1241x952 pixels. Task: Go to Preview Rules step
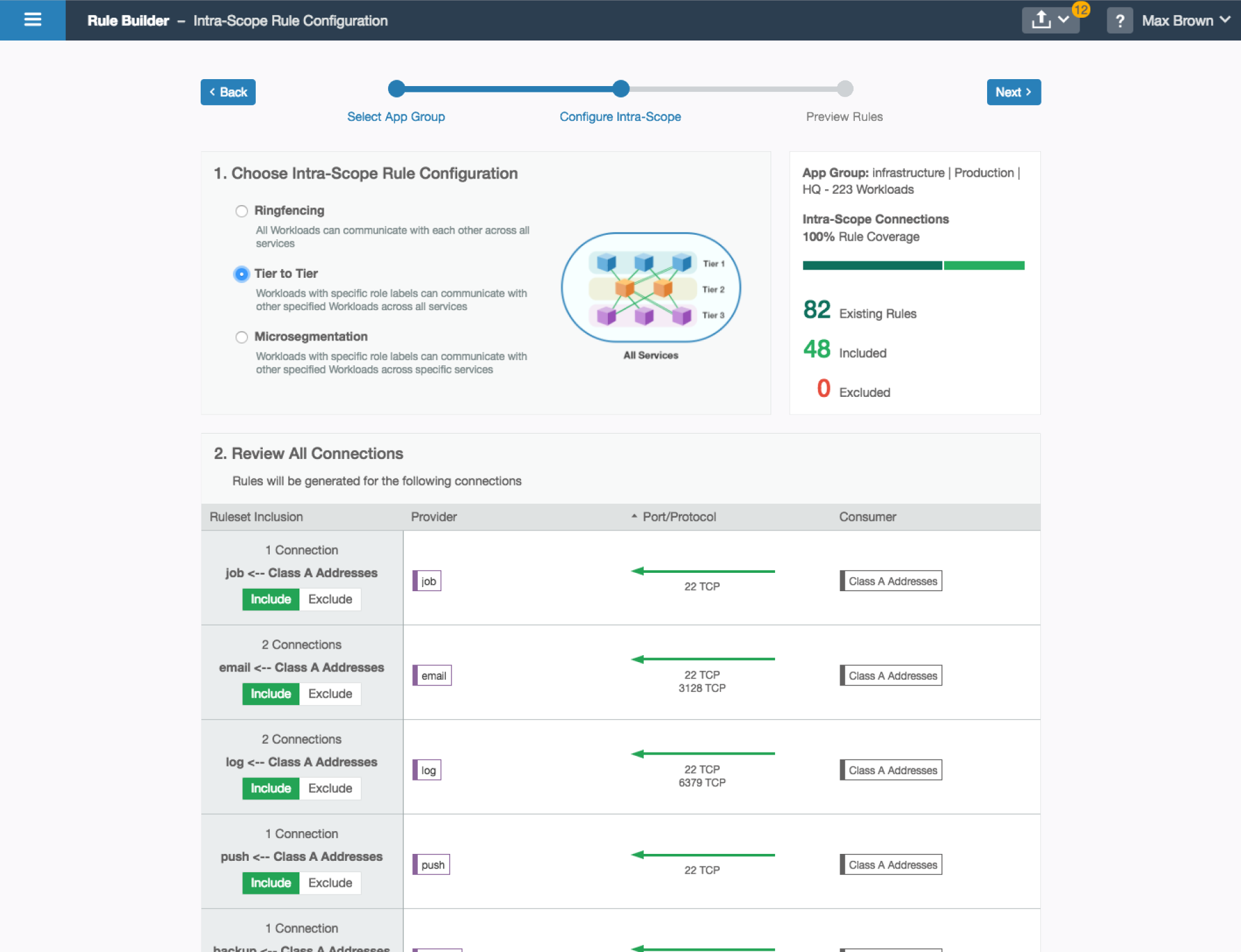click(844, 116)
